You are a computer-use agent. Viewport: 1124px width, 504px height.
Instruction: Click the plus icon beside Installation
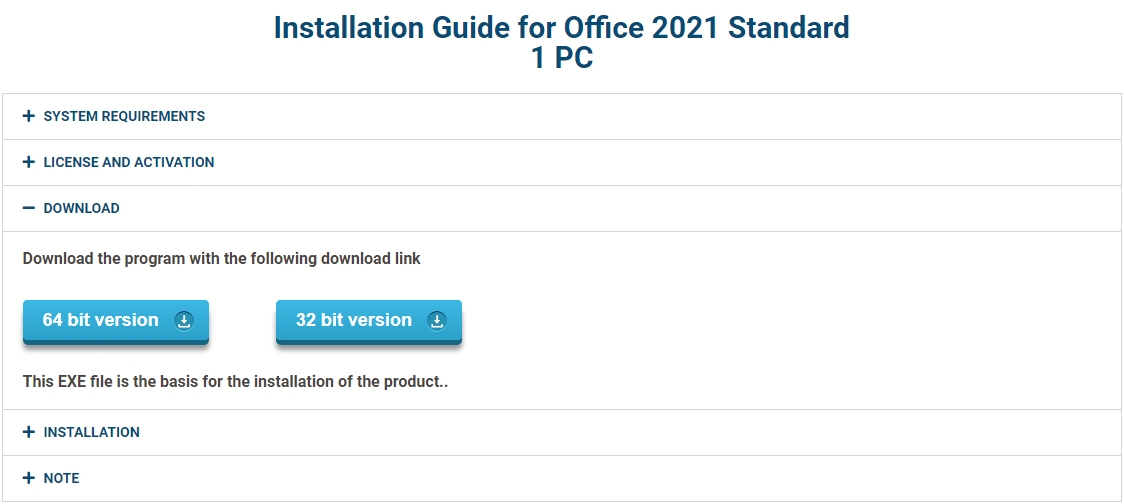(x=29, y=432)
